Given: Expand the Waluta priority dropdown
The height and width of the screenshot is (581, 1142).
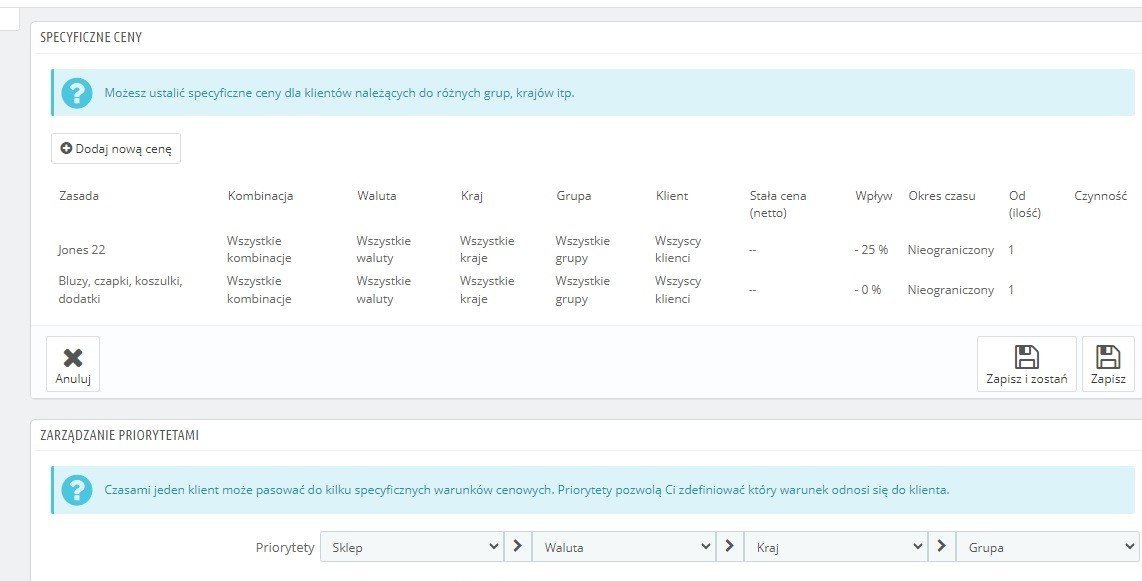Looking at the screenshot, I should coord(623,547).
